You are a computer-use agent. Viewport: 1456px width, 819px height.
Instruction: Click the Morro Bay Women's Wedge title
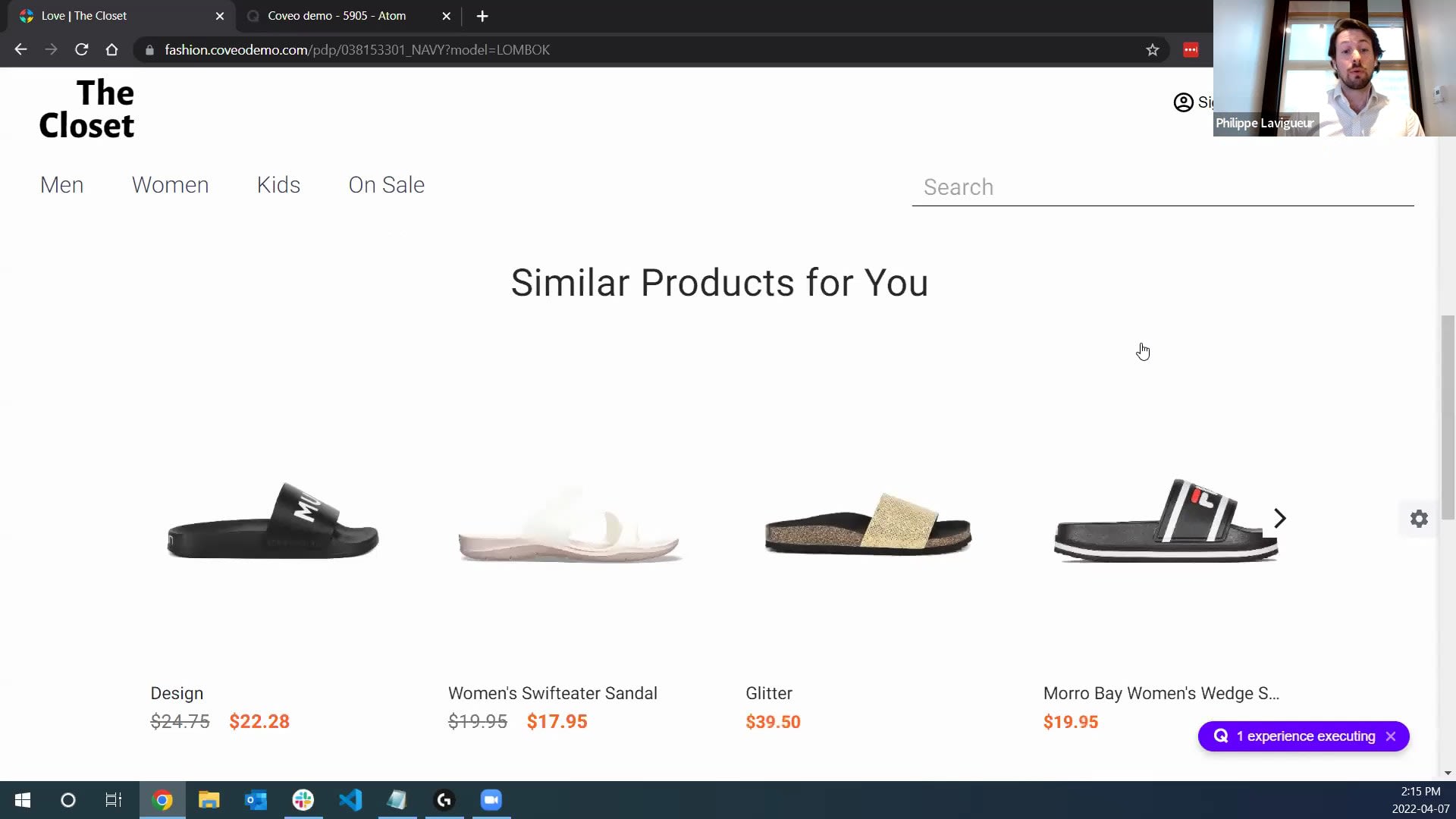1161,694
